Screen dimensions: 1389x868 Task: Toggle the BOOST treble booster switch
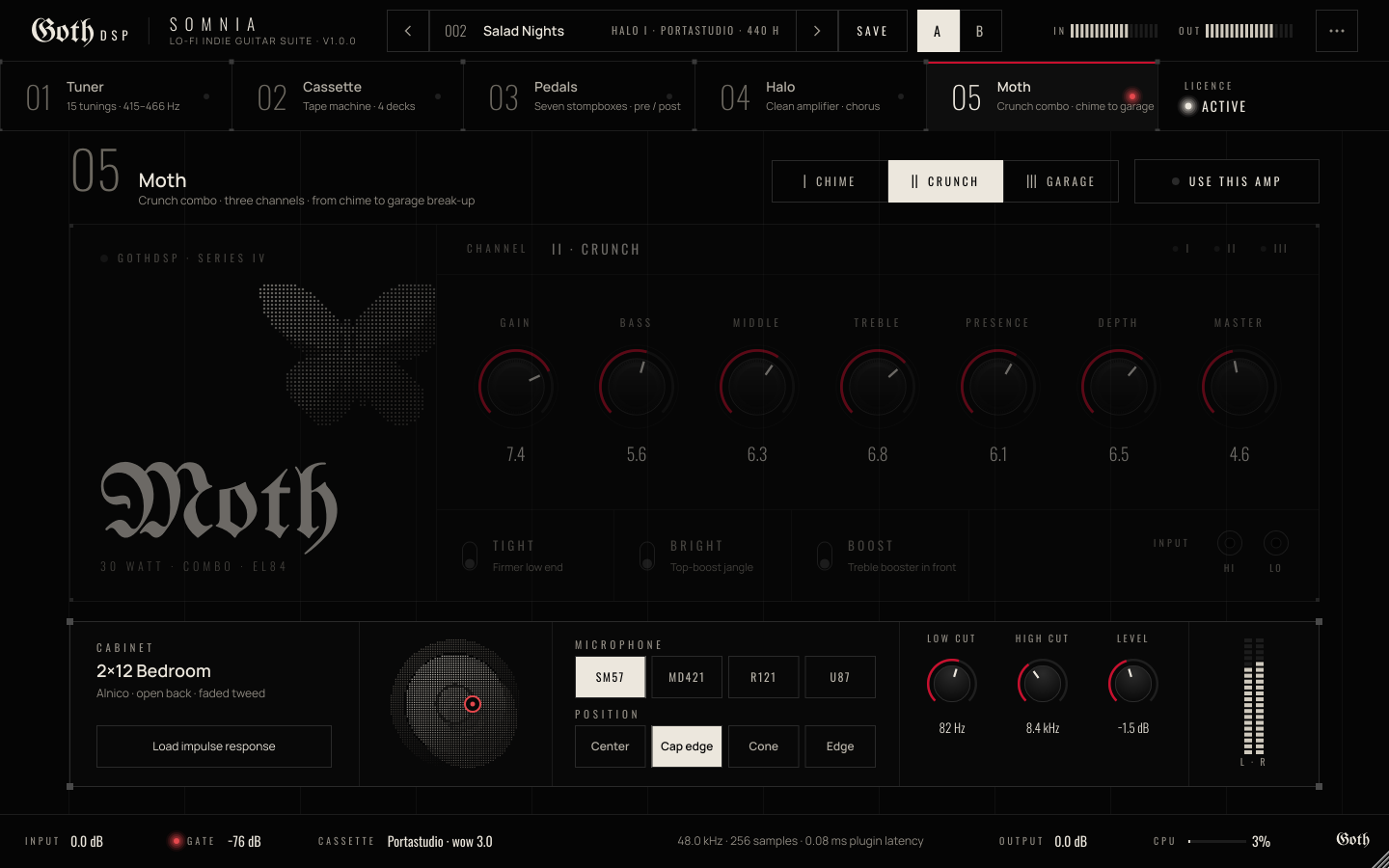click(825, 556)
